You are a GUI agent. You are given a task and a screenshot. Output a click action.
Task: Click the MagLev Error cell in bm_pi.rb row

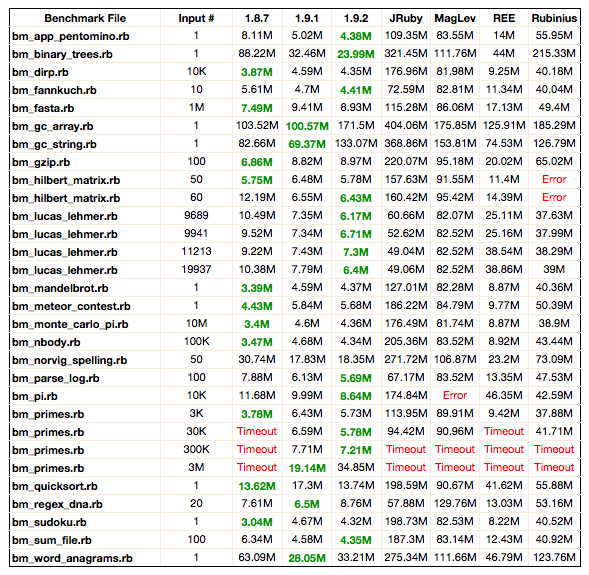(455, 395)
